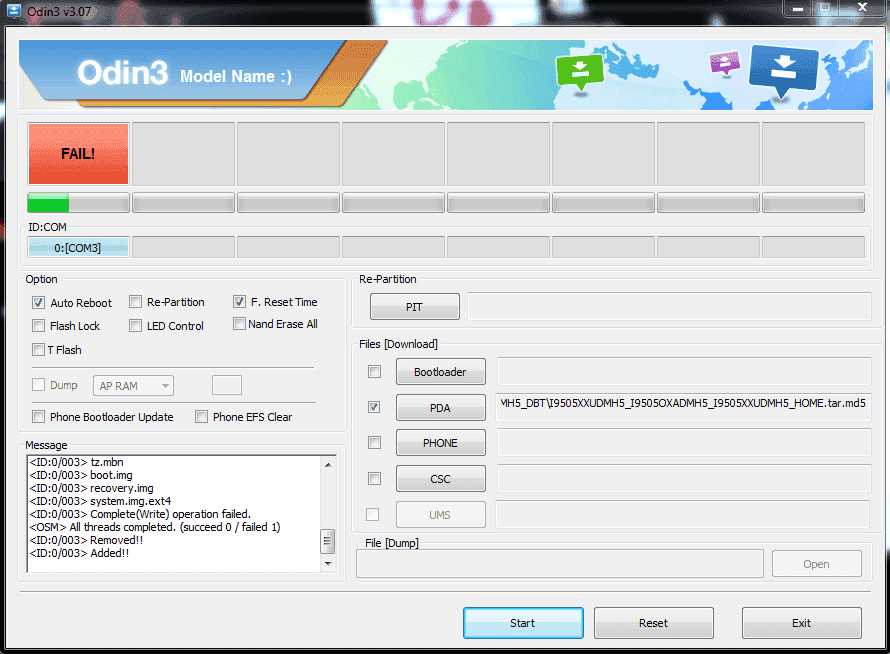Click the 'Removed!!' log line
This screenshot has height=654, width=890.
coord(86,540)
